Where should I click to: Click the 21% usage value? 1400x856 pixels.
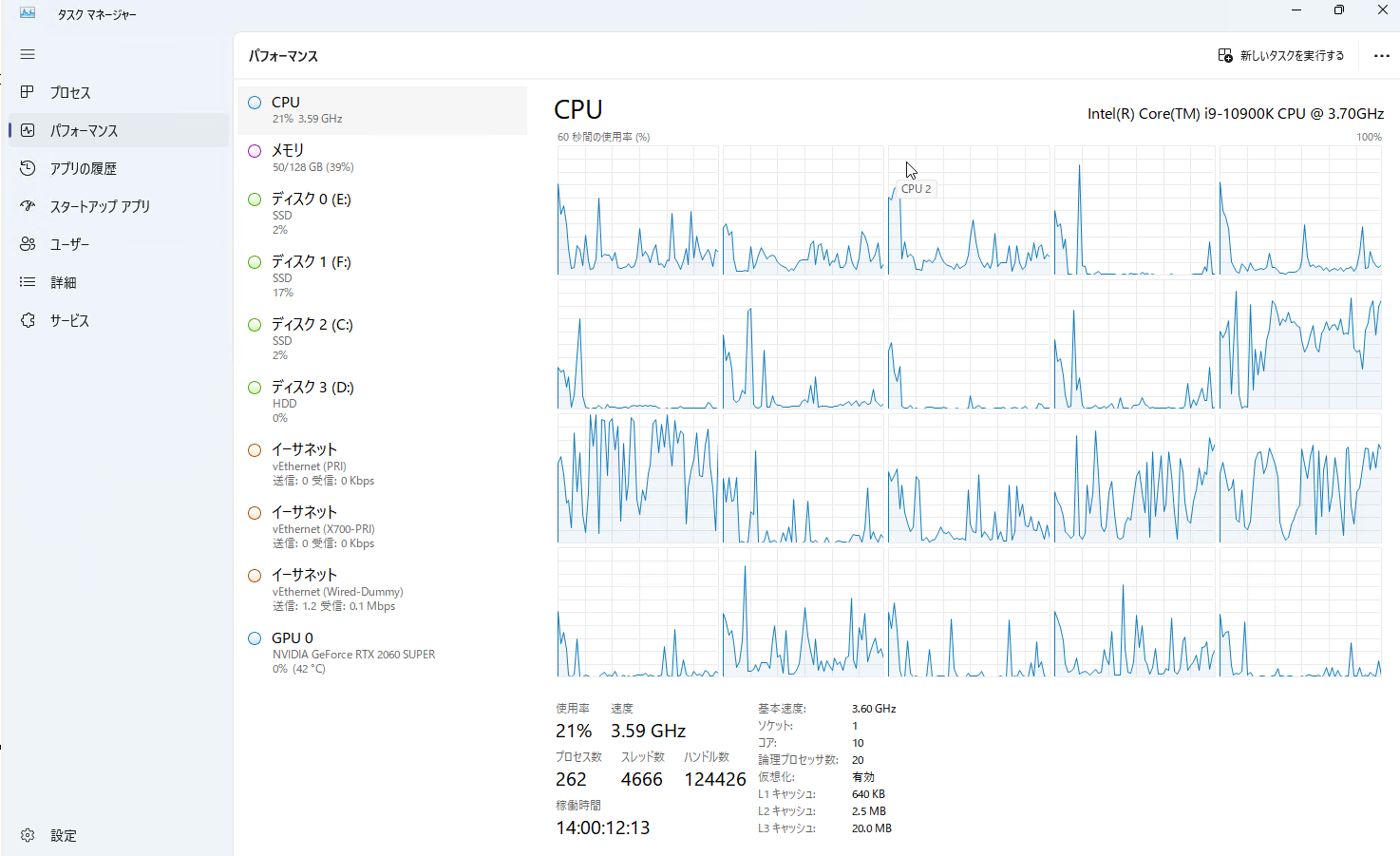coord(574,731)
